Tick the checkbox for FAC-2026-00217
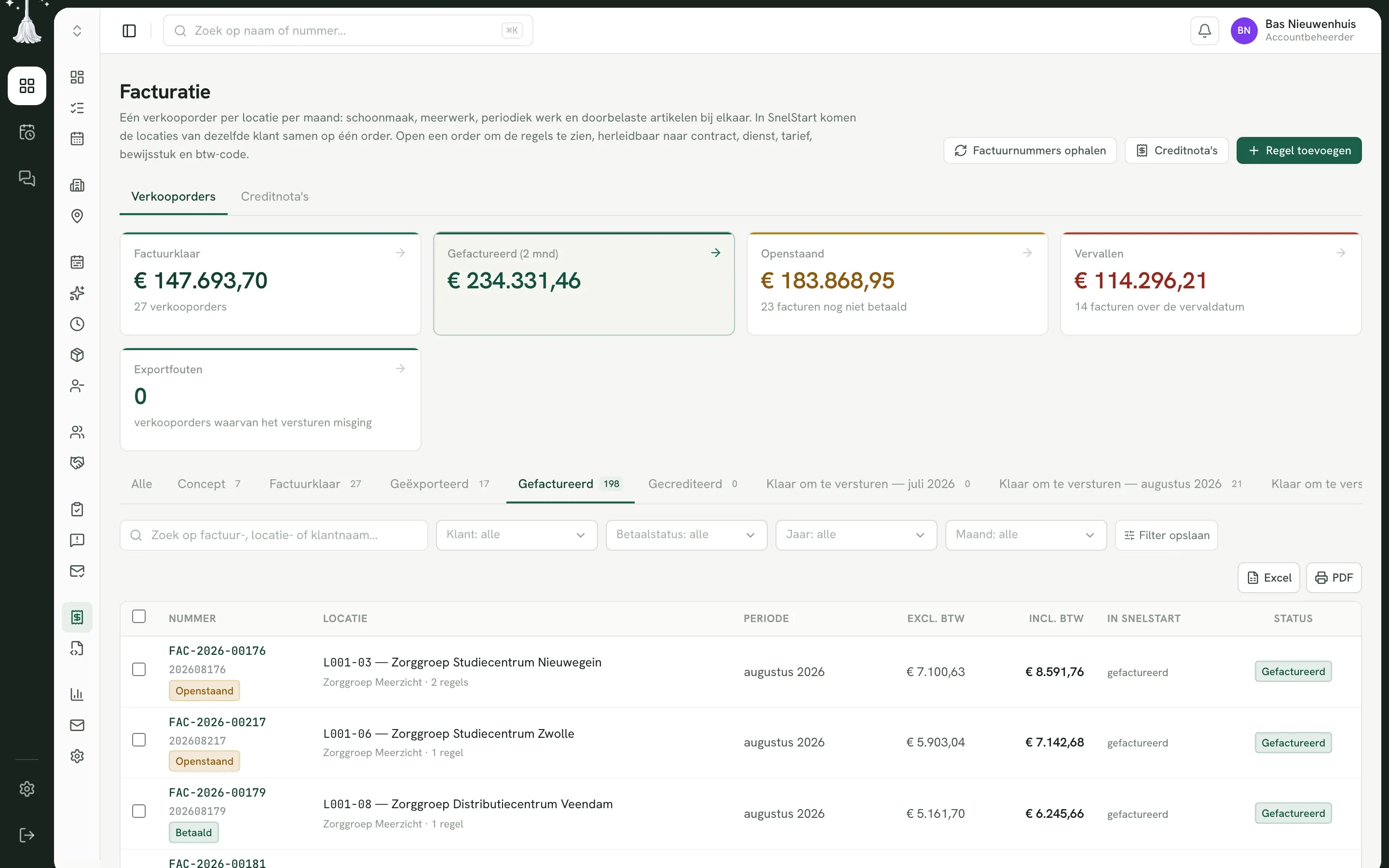Viewport: 1389px width, 868px height. click(139, 740)
